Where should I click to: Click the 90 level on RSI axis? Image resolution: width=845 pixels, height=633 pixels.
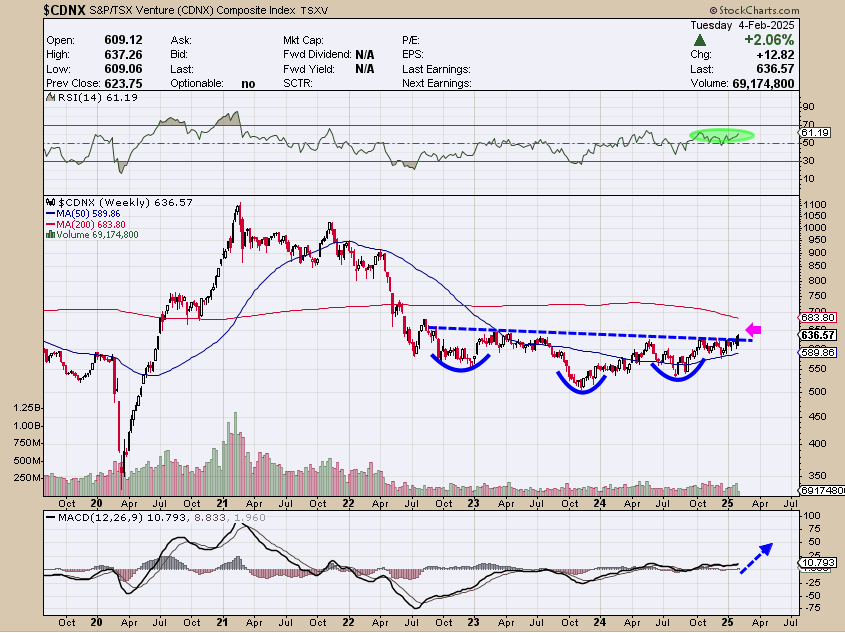click(808, 107)
